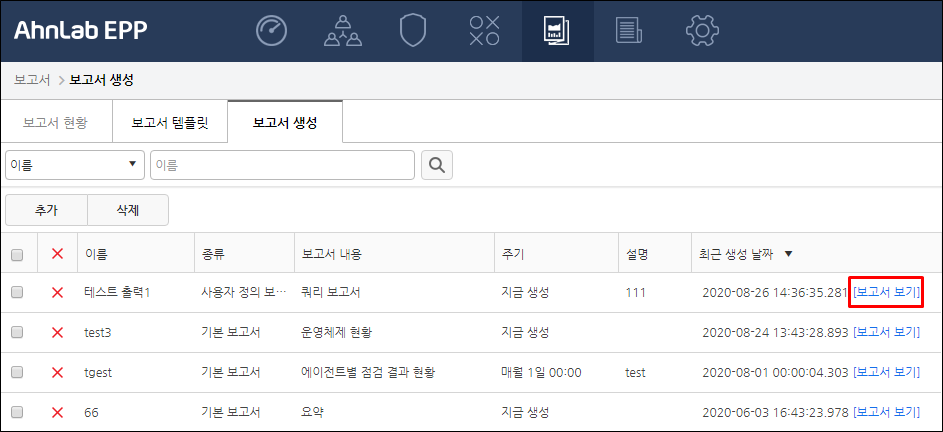The image size is (943, 432).
Task: Click the 쿼리 보고서 cell
Action: pyautogui.click(x=331, y=292)
